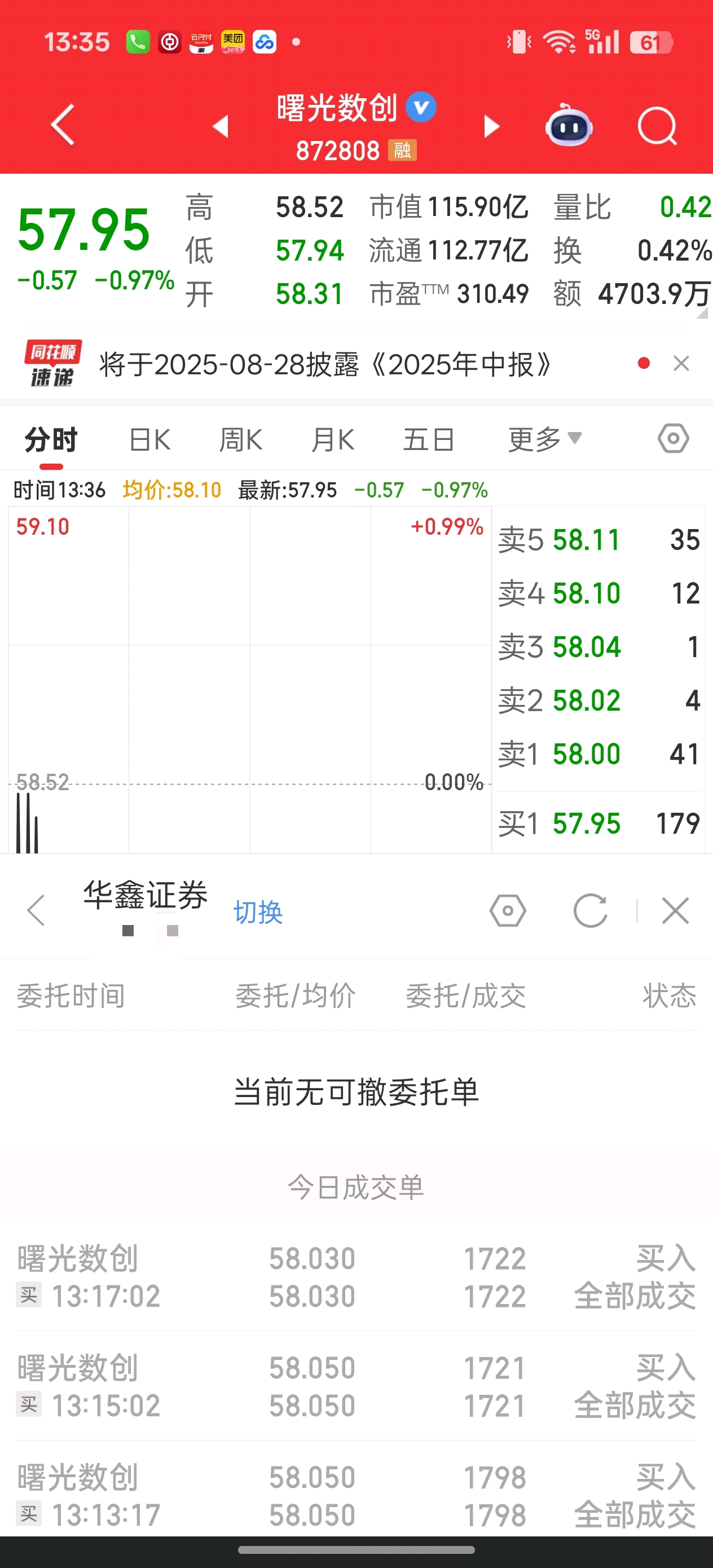Screen dimensions: 713x1568
Task: Switch to the 五日 tab
Action: click(429, 439)
